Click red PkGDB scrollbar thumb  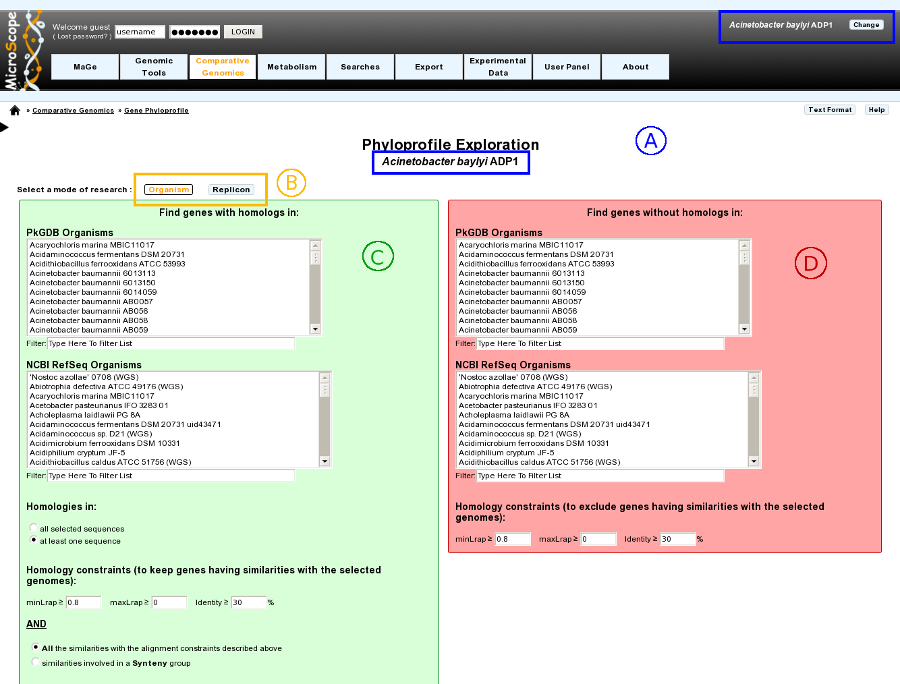point(744,257)
